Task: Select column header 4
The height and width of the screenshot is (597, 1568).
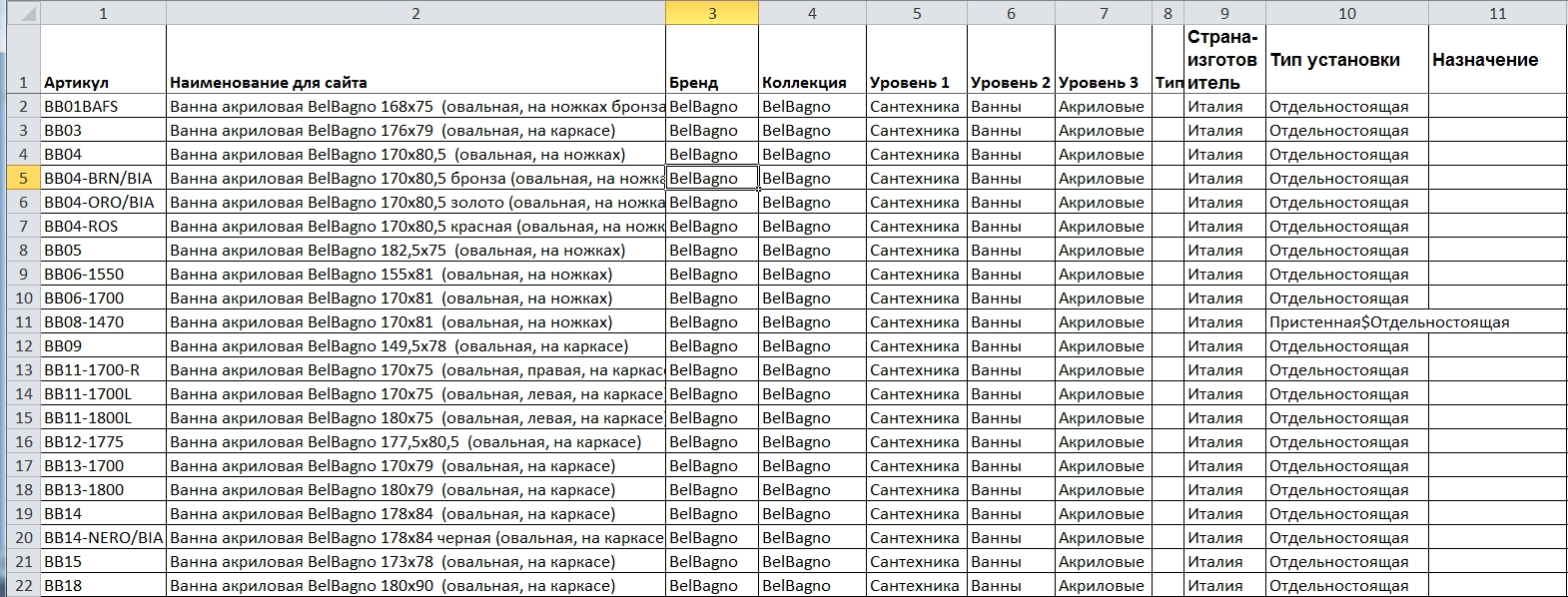Action: pos(812,12)
